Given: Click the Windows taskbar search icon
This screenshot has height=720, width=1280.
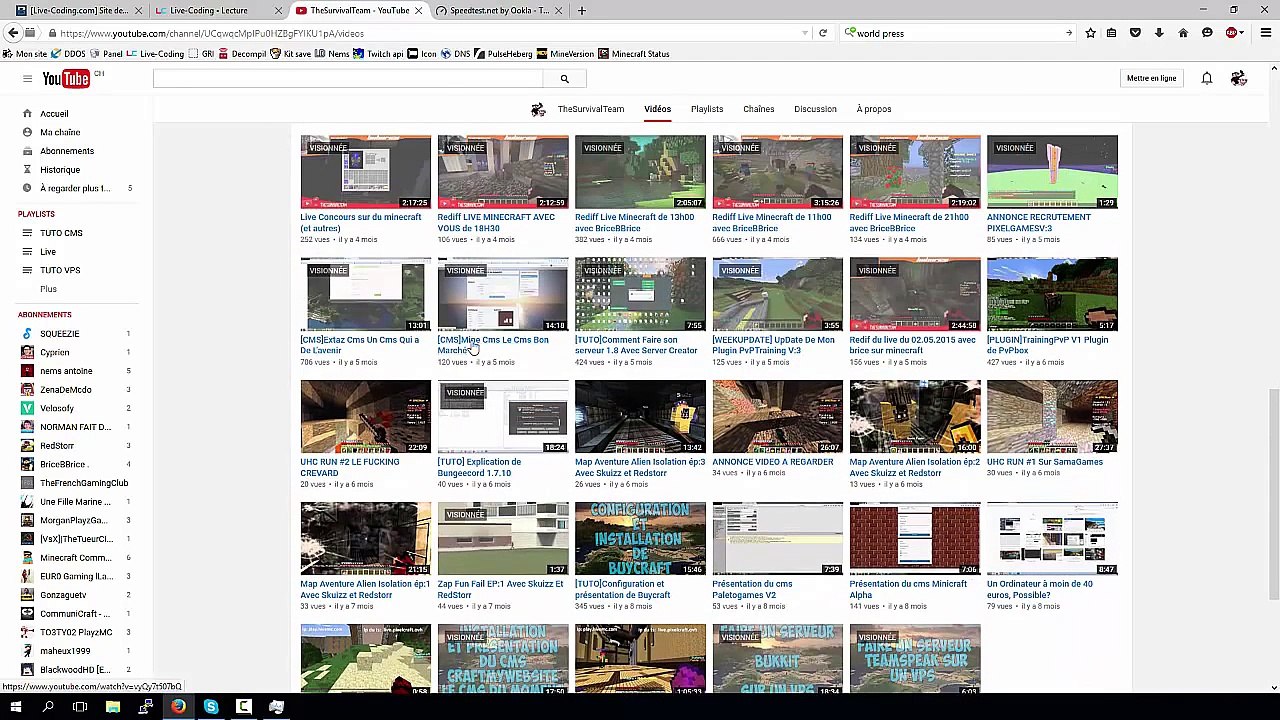Looking at the screenshot, I should click(x=48, y=707).
